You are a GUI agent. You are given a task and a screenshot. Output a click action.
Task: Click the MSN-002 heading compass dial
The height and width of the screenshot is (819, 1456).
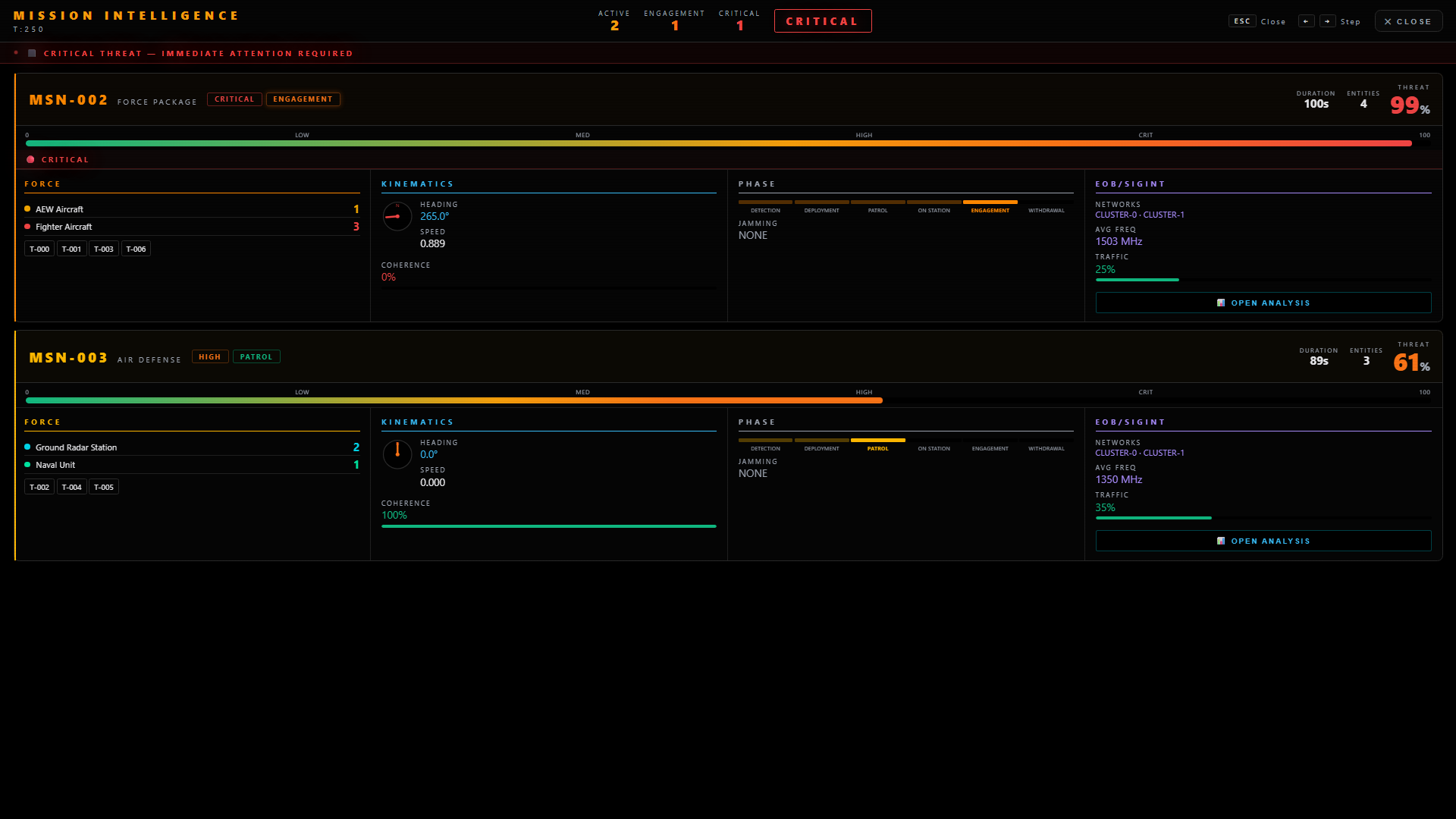click(x=397, y=216)
